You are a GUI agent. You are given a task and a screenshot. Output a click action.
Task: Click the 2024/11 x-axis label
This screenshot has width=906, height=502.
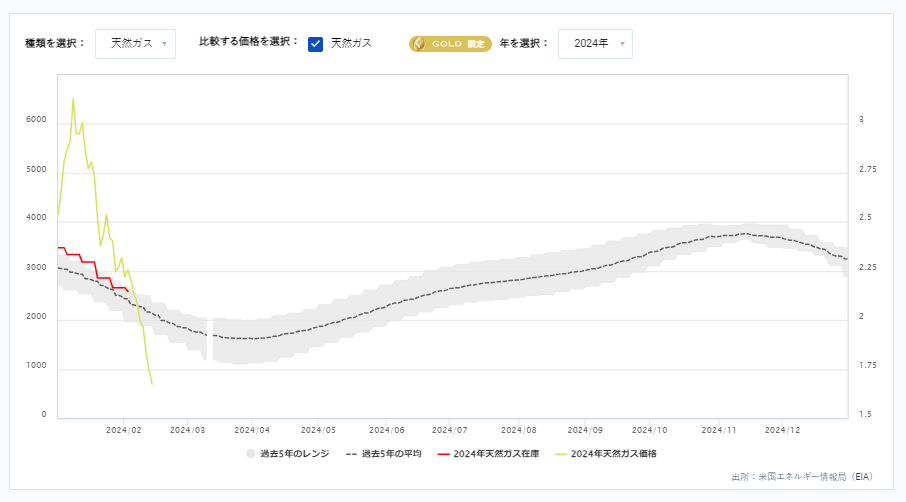coord(719,430)
